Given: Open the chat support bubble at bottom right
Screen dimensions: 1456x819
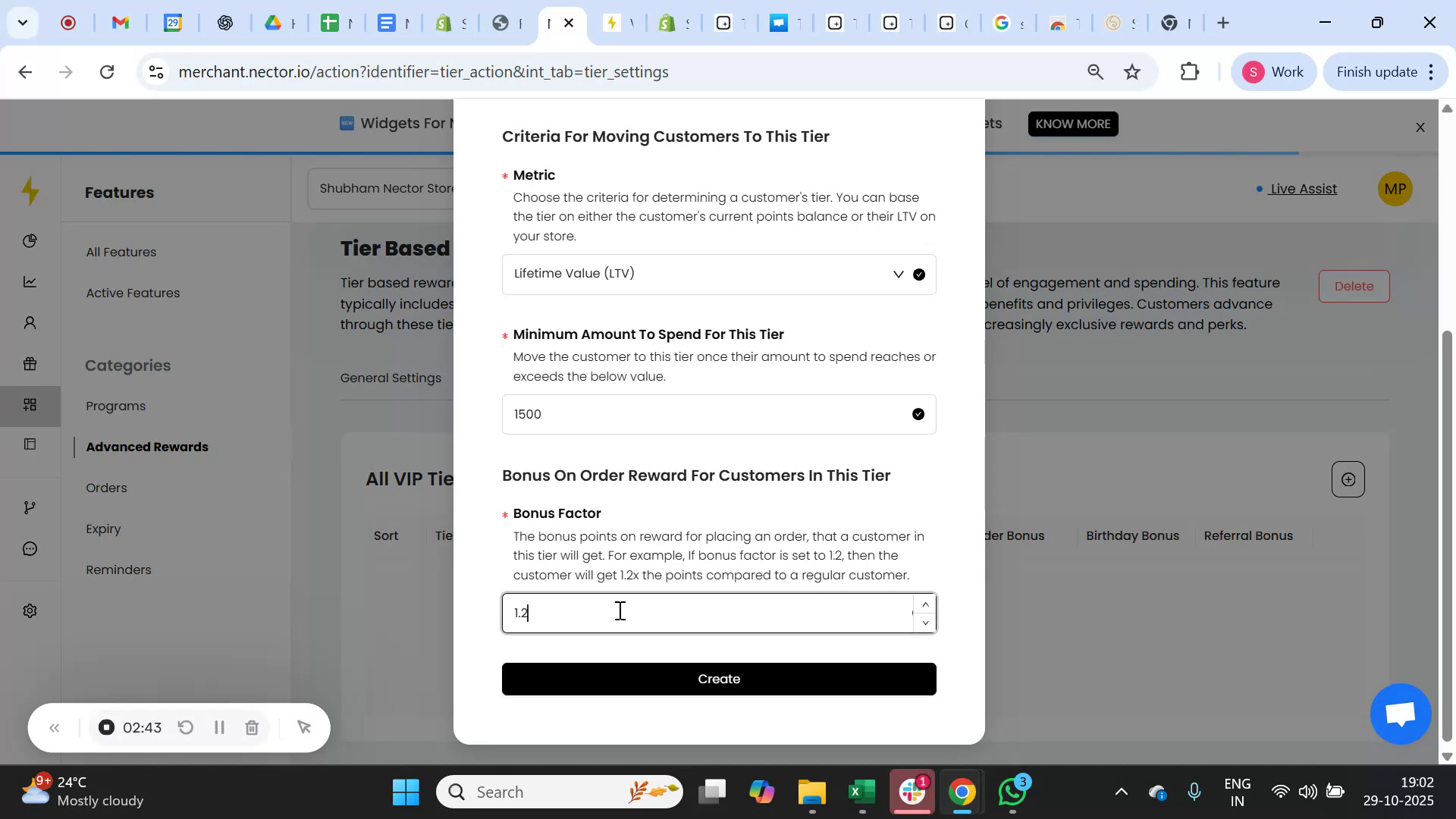Looking at the screenshot, I should tap(1399, 714).
